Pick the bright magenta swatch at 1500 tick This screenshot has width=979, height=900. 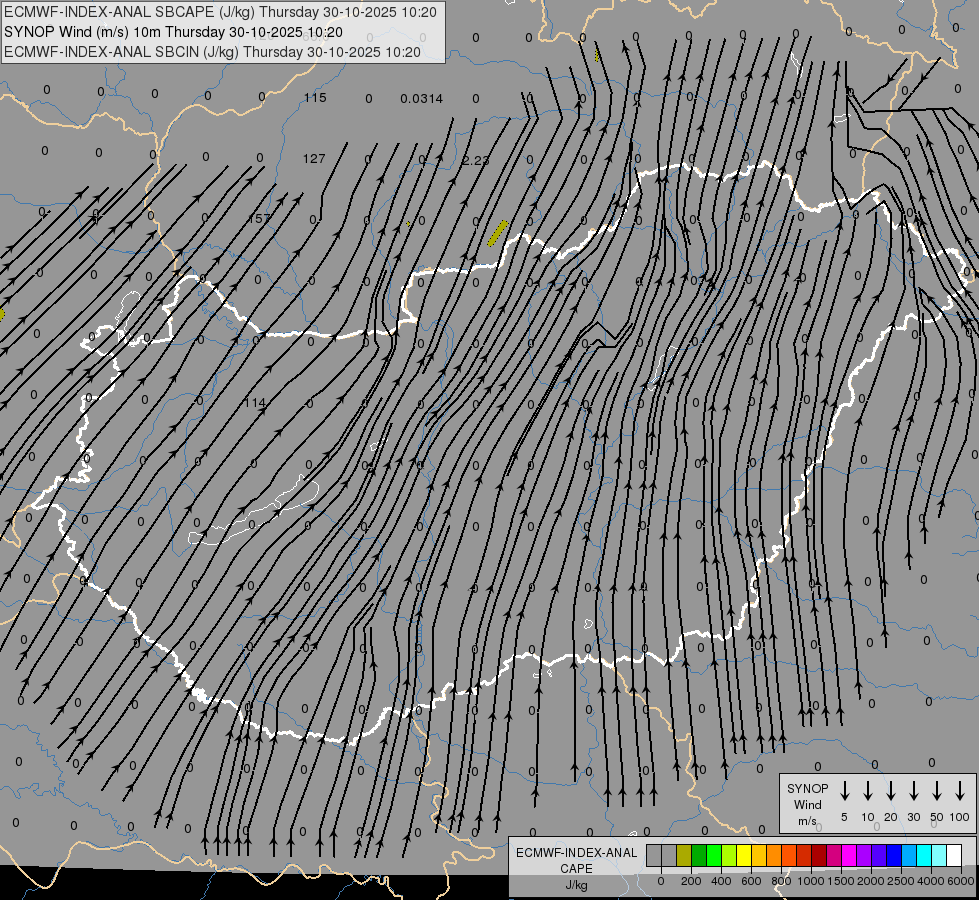(x=849, y=855)
